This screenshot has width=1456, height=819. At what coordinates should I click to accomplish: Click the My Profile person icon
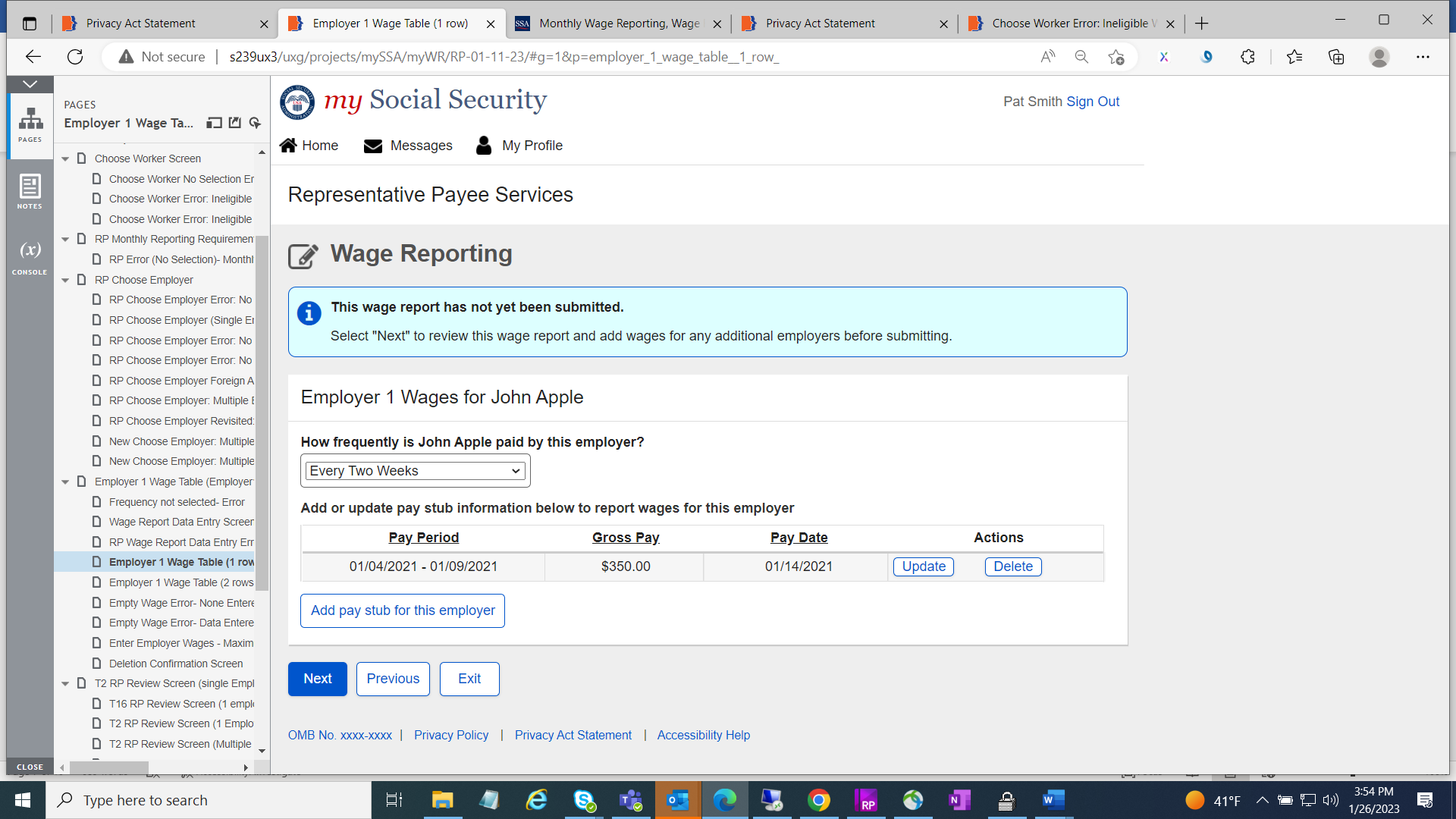484,146
